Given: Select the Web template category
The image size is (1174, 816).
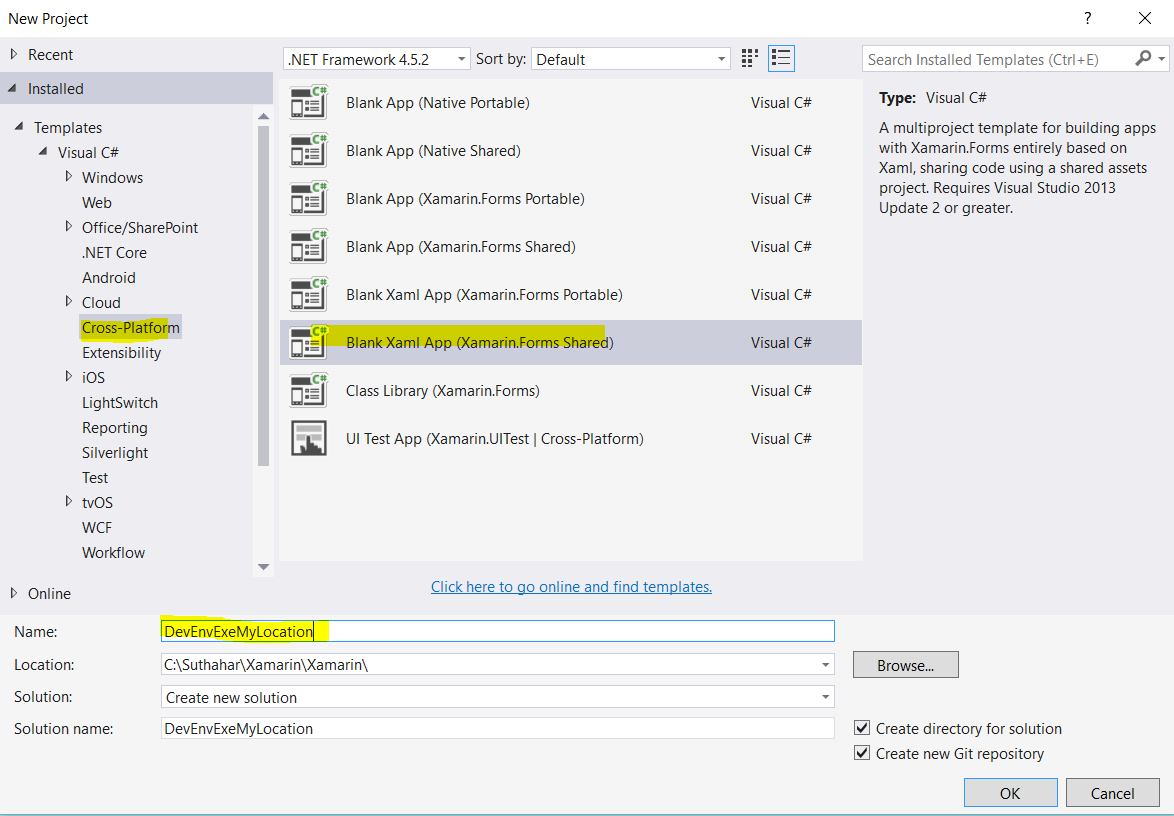Looking at the screenshot, I should click(x=97, y=202).
